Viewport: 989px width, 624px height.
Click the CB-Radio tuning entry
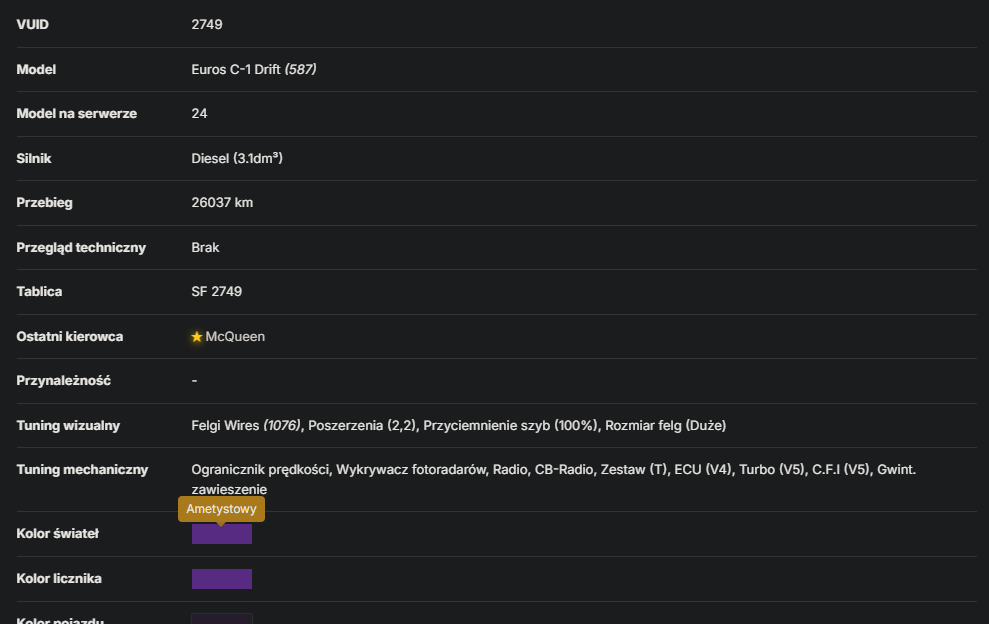[564, 469]
